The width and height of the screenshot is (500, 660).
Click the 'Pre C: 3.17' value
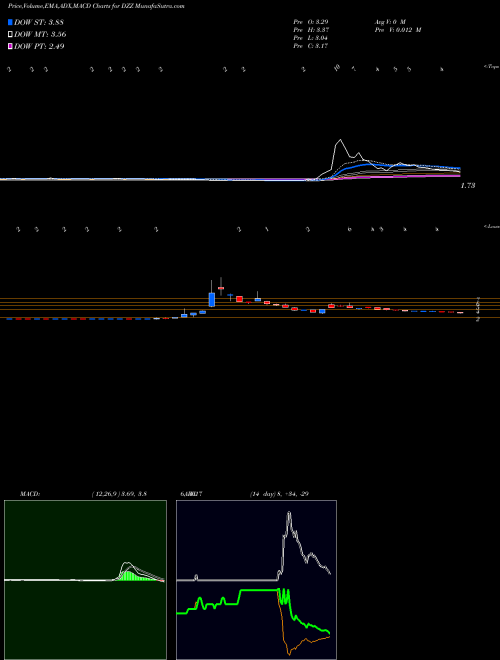click(311, 46)
